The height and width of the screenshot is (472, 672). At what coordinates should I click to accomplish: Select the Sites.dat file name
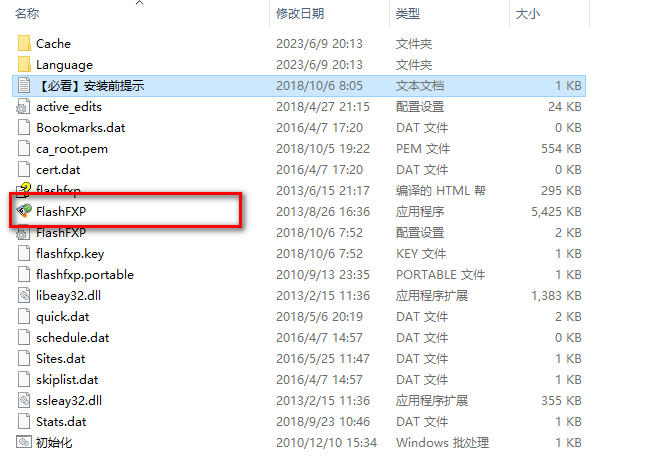point(60,359)
